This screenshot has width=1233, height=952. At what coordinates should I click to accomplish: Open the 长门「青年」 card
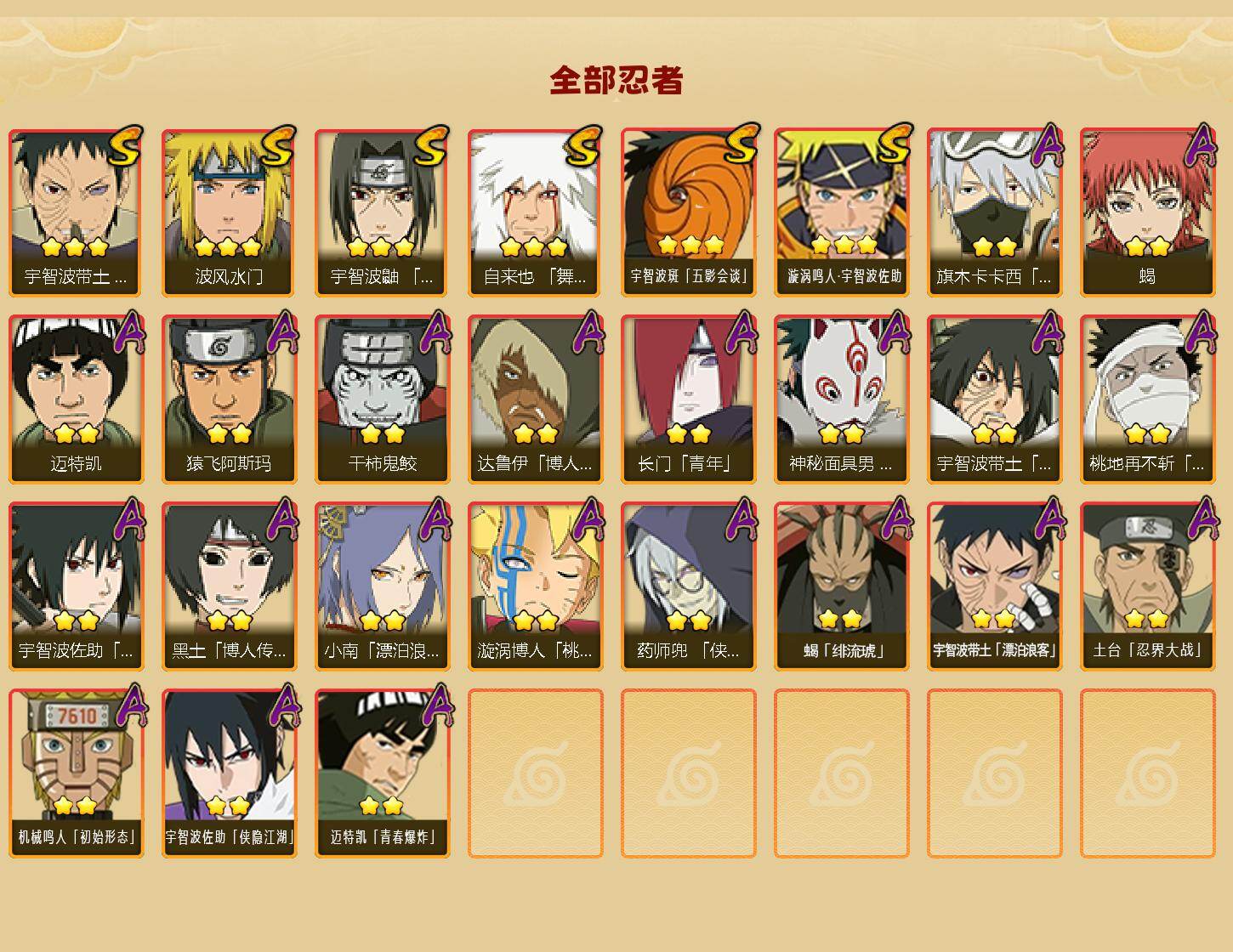click(x=688, y=399)
